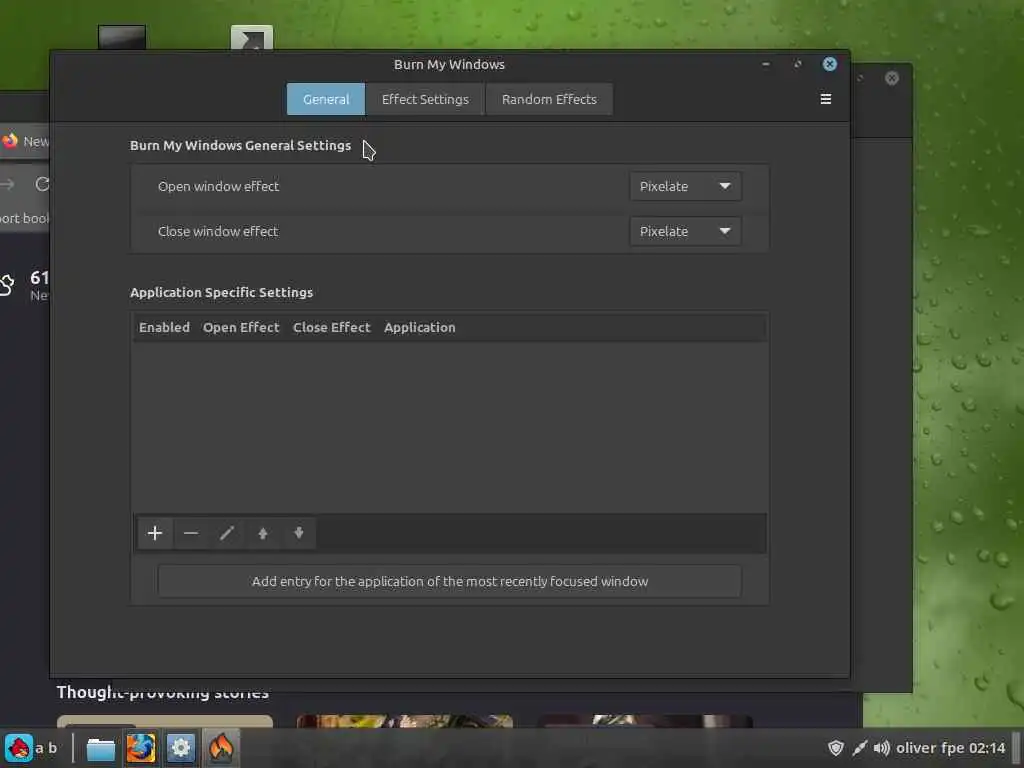Open the volume control in system tray
1024x768 pixels.
882,748
